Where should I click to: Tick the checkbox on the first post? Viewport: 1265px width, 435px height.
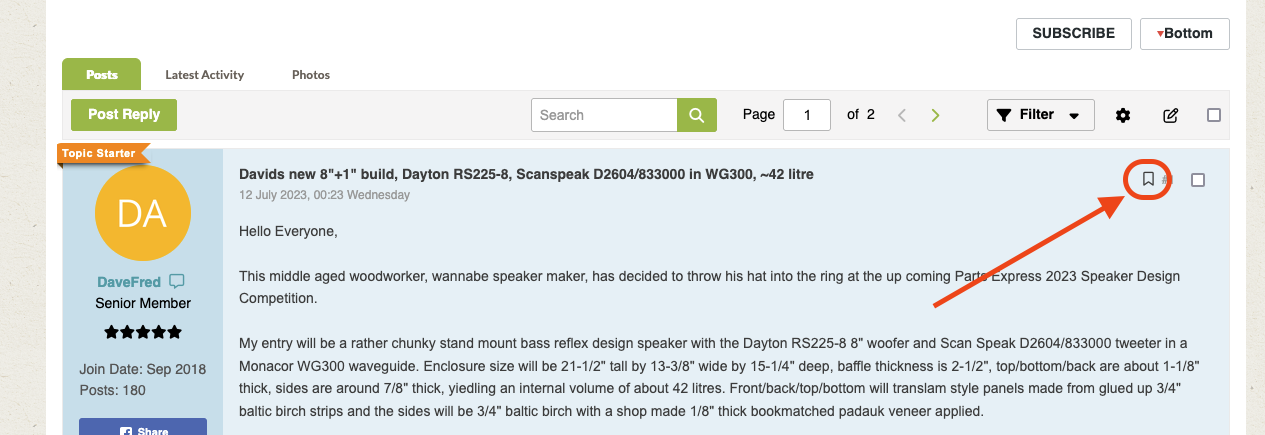(1198, 180)
